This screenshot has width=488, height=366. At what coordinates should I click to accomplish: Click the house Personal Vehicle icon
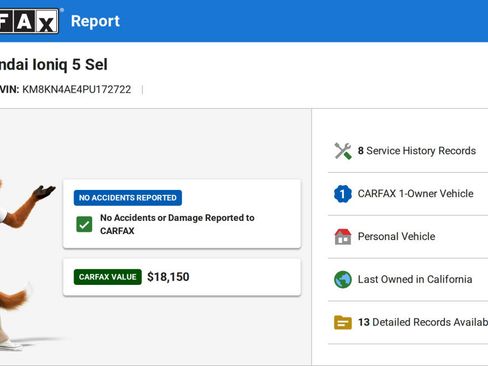coord(343,237)
